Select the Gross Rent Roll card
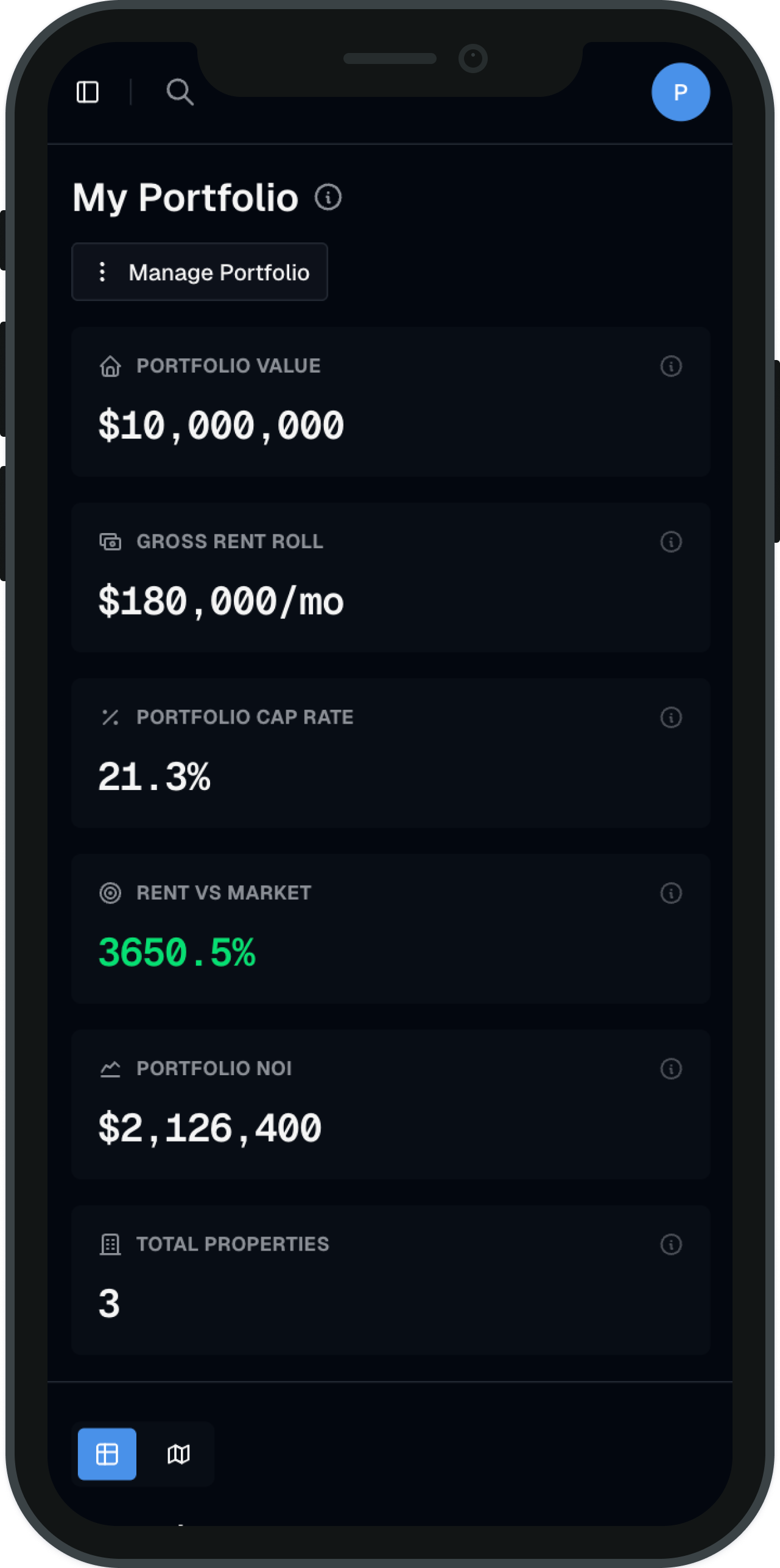The height and width of the screenshot is (1568, 780). 390,577
